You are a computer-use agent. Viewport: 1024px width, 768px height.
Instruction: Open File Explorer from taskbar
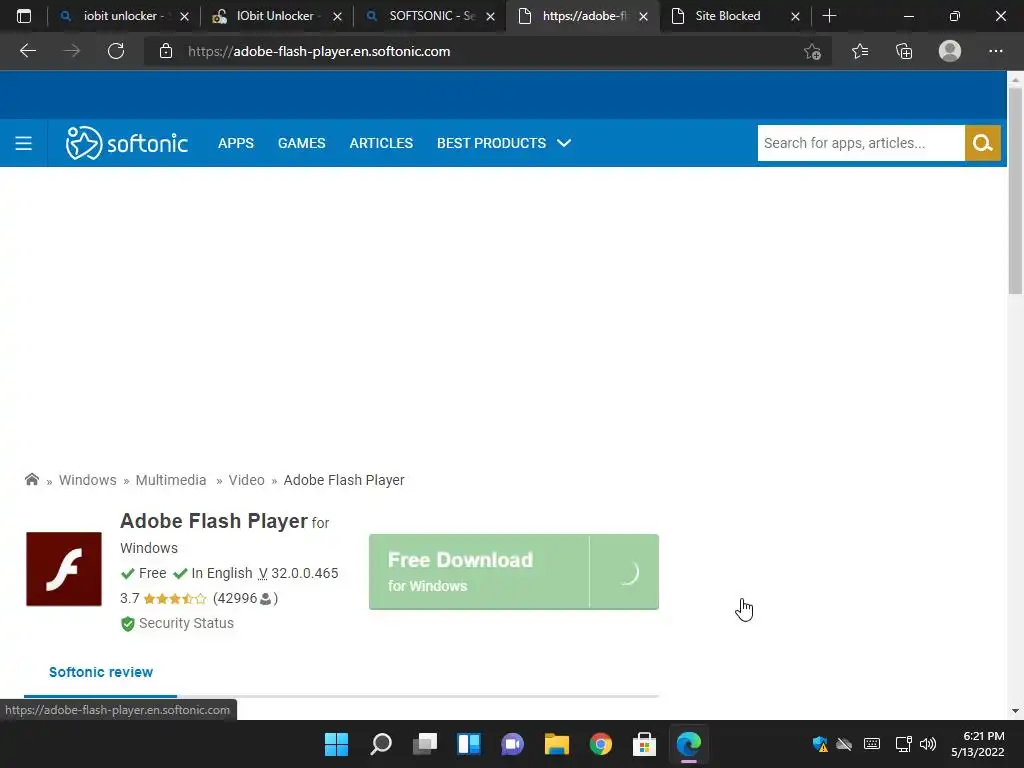[557, 744]
